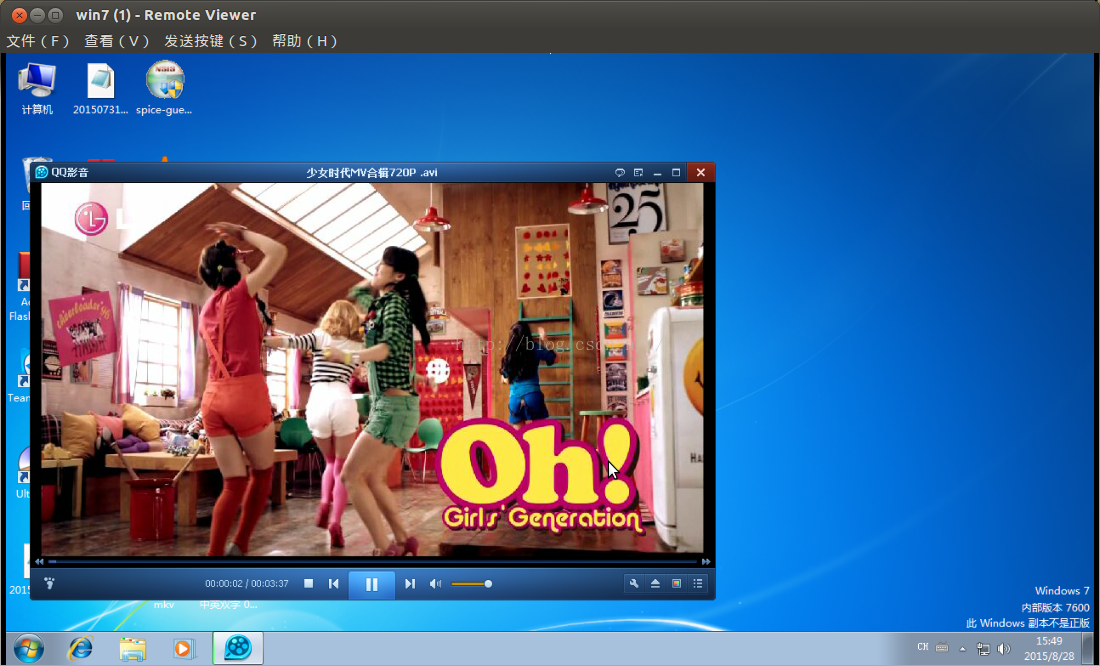Launch Internet Explorer from taskbar
Viewport: 1100px width, 666px height.
tap(80, 648)
